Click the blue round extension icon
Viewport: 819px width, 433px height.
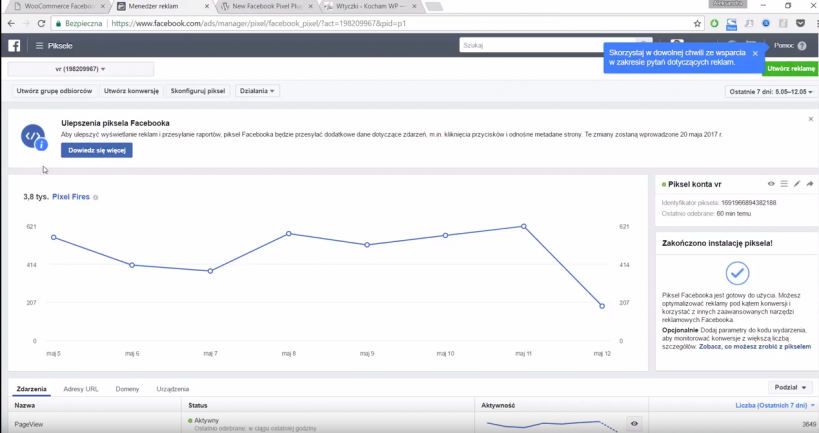pos(766,24)
